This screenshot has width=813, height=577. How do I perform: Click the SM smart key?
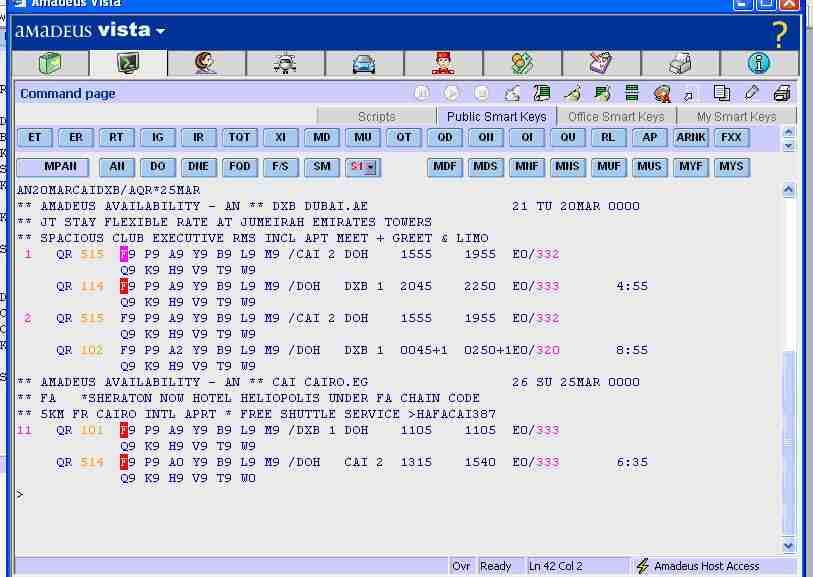point(321,167)
